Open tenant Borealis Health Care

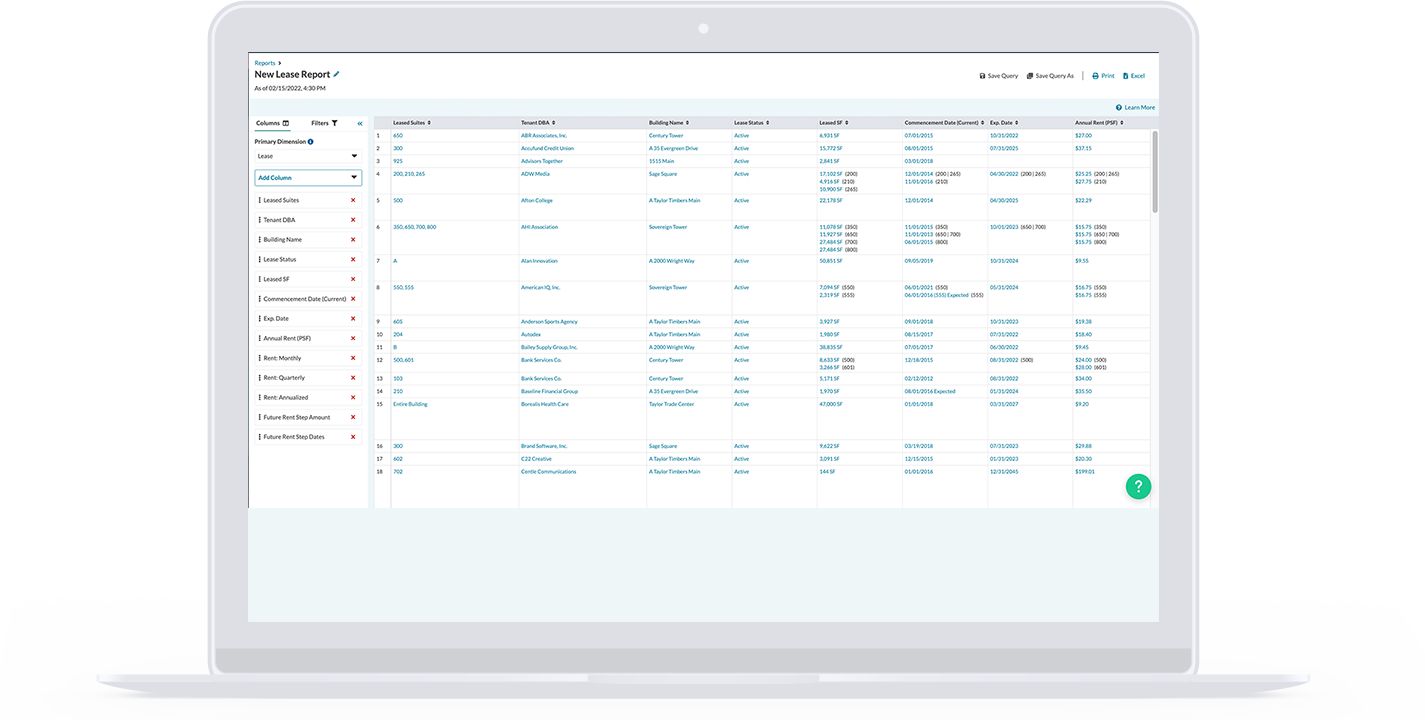[545, 405]
